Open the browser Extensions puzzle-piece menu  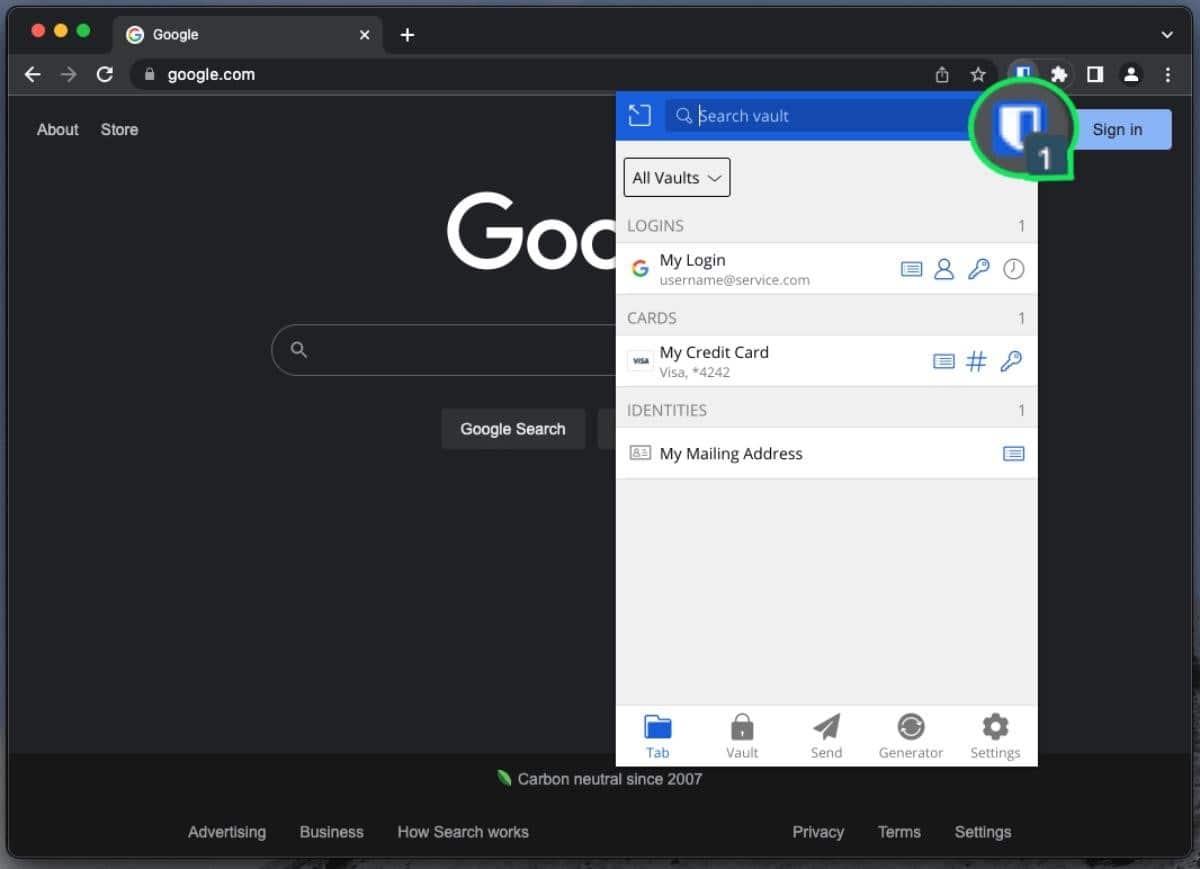click(1058, 74)
